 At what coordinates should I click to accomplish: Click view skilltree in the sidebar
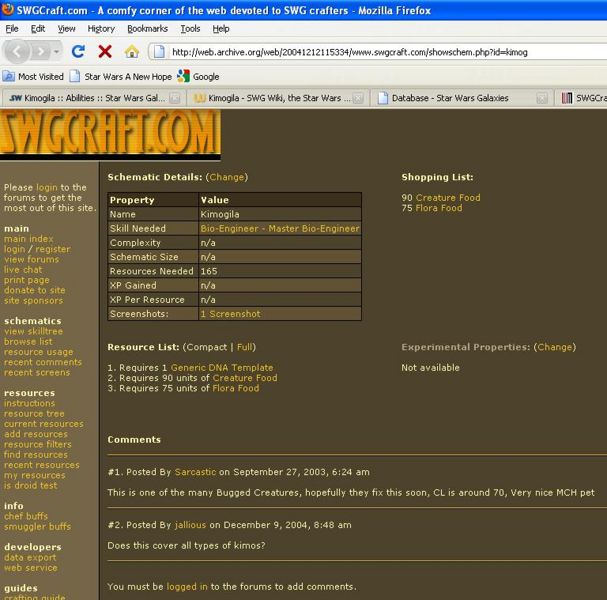click(32, 331)
